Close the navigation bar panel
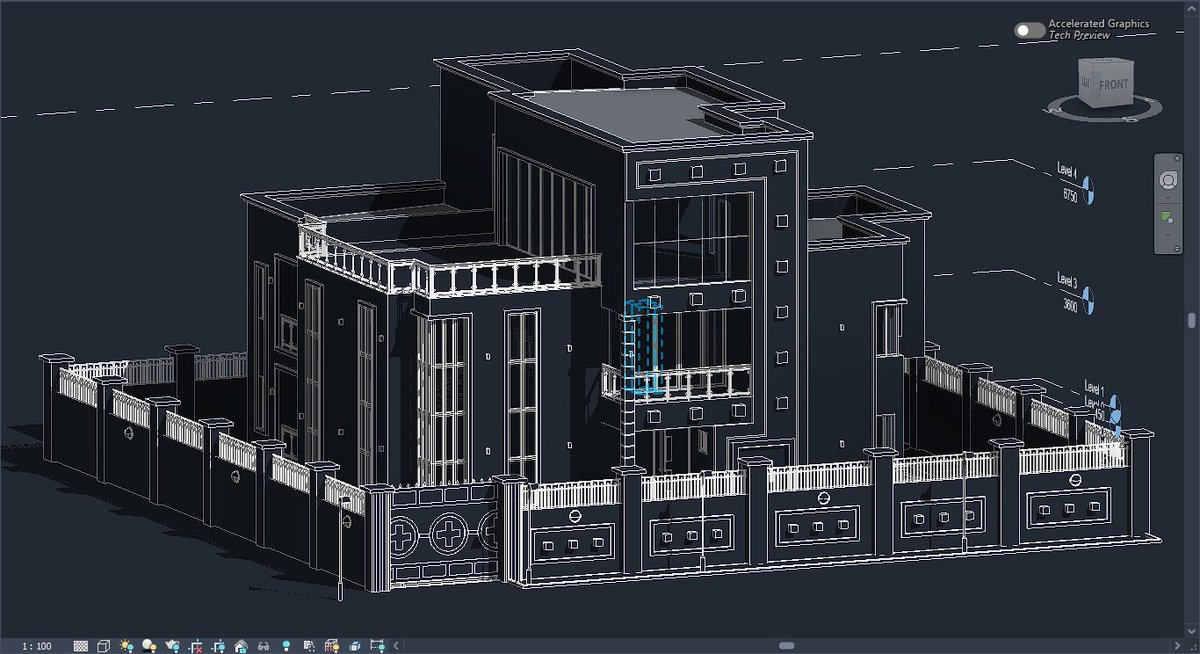The image size is (1200, 654). (x=1177, y=158)
